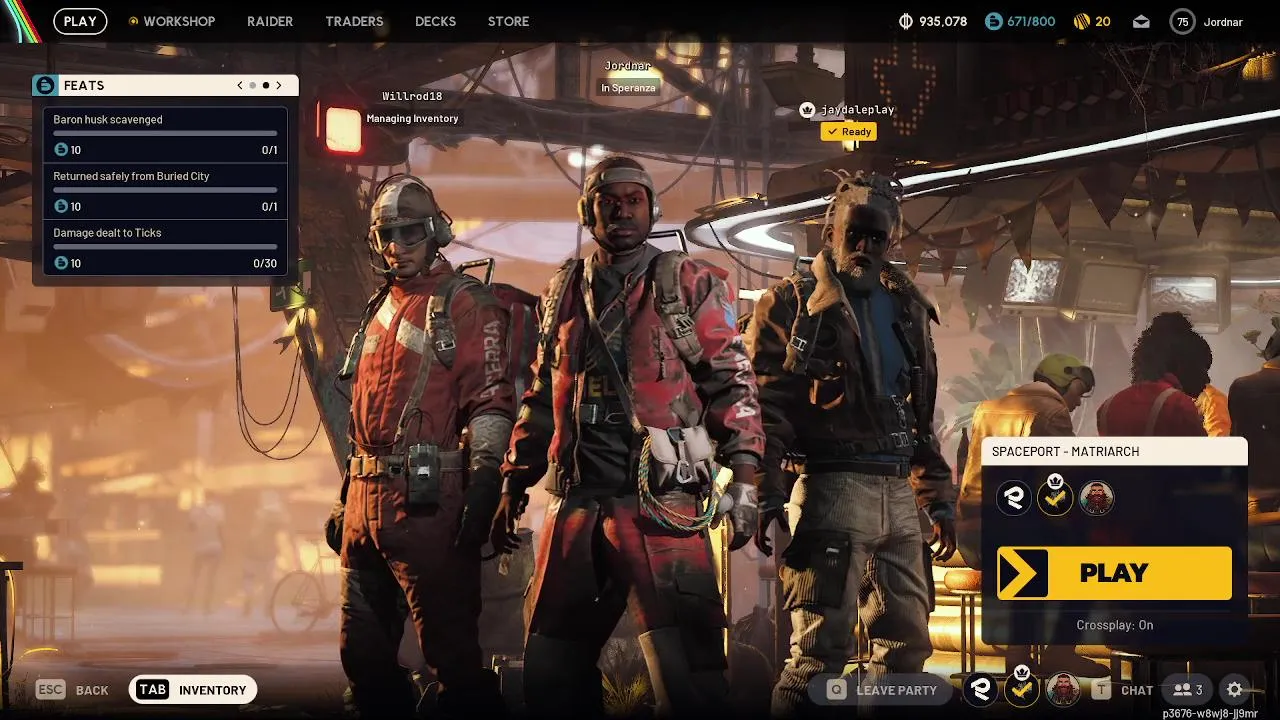Click the Feats panel header icon
This screenshot has height=720, width=1280.
[45, 85]
